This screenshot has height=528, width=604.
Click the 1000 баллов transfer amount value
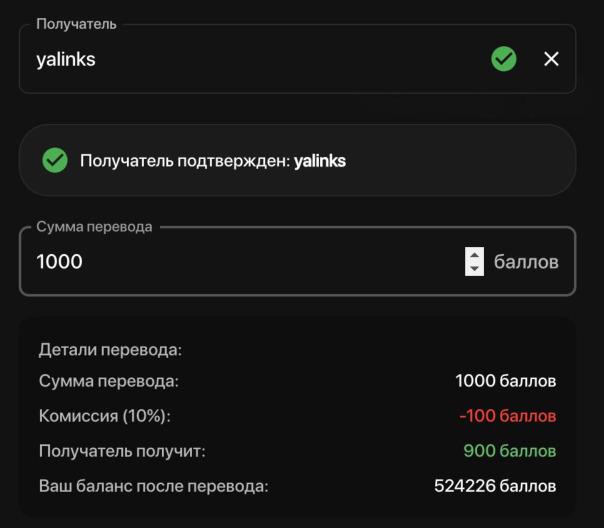tap(505, 381)
